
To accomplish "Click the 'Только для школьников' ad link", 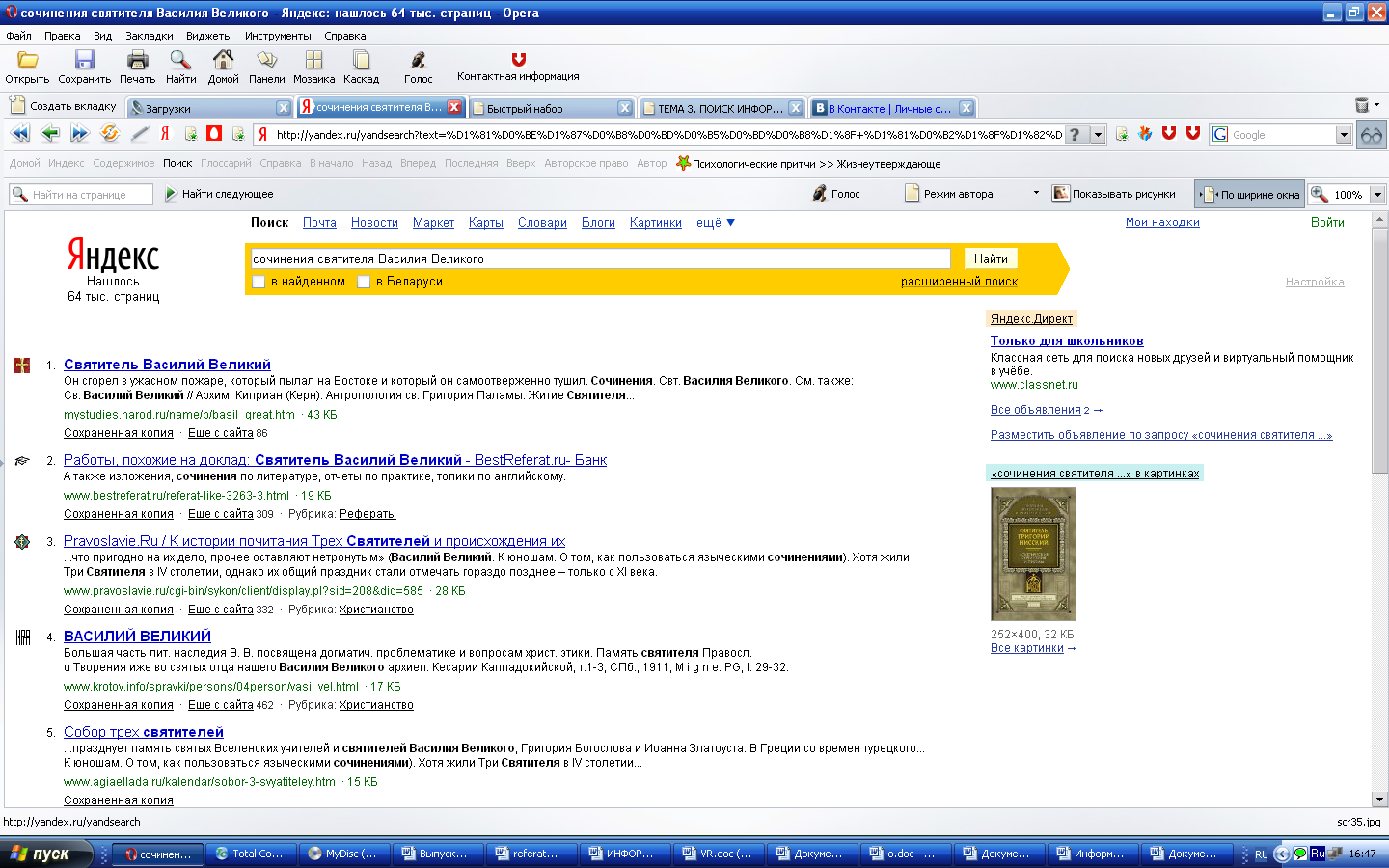I will 1067,340.
